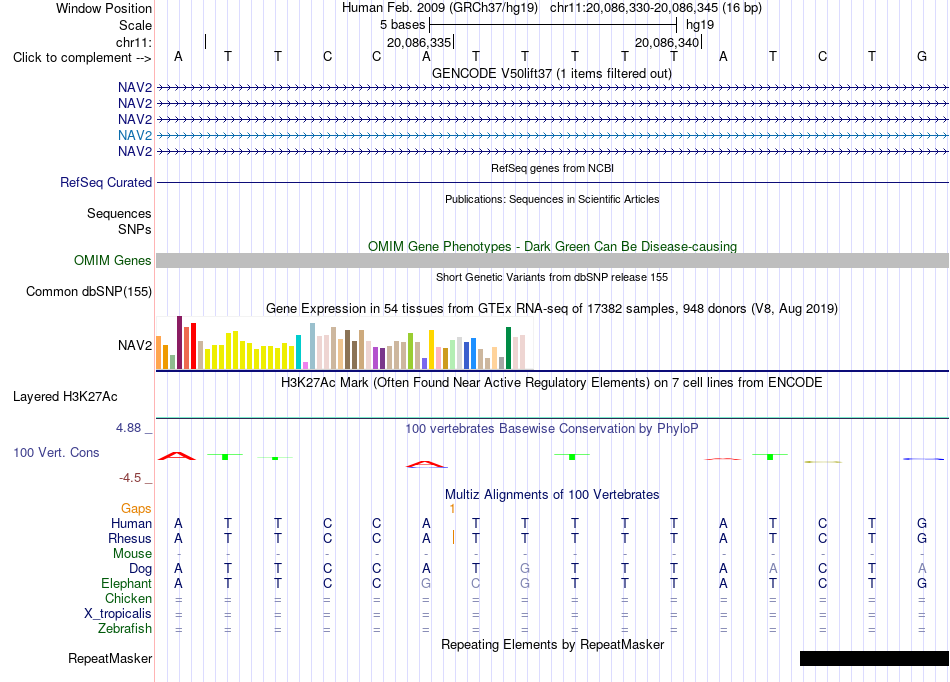
Task: Click the 'chr11:' ruler label
Action: [x=134, y=42]
